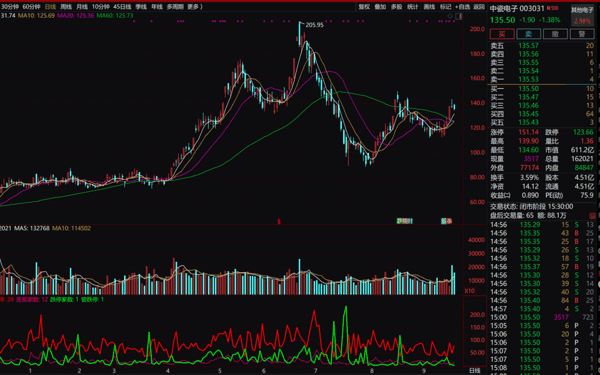
Task: Open the 多股 multi-stock view
Action: pyautogui.click(x=396, y=7)
